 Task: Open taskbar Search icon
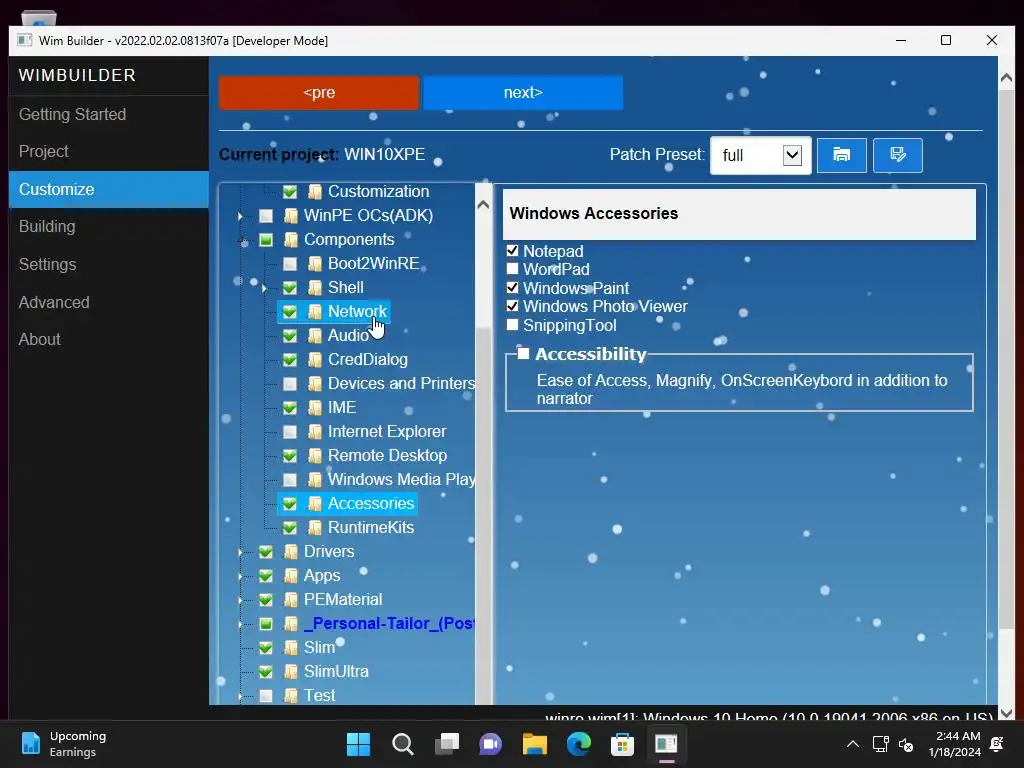(x=402, y=744)
